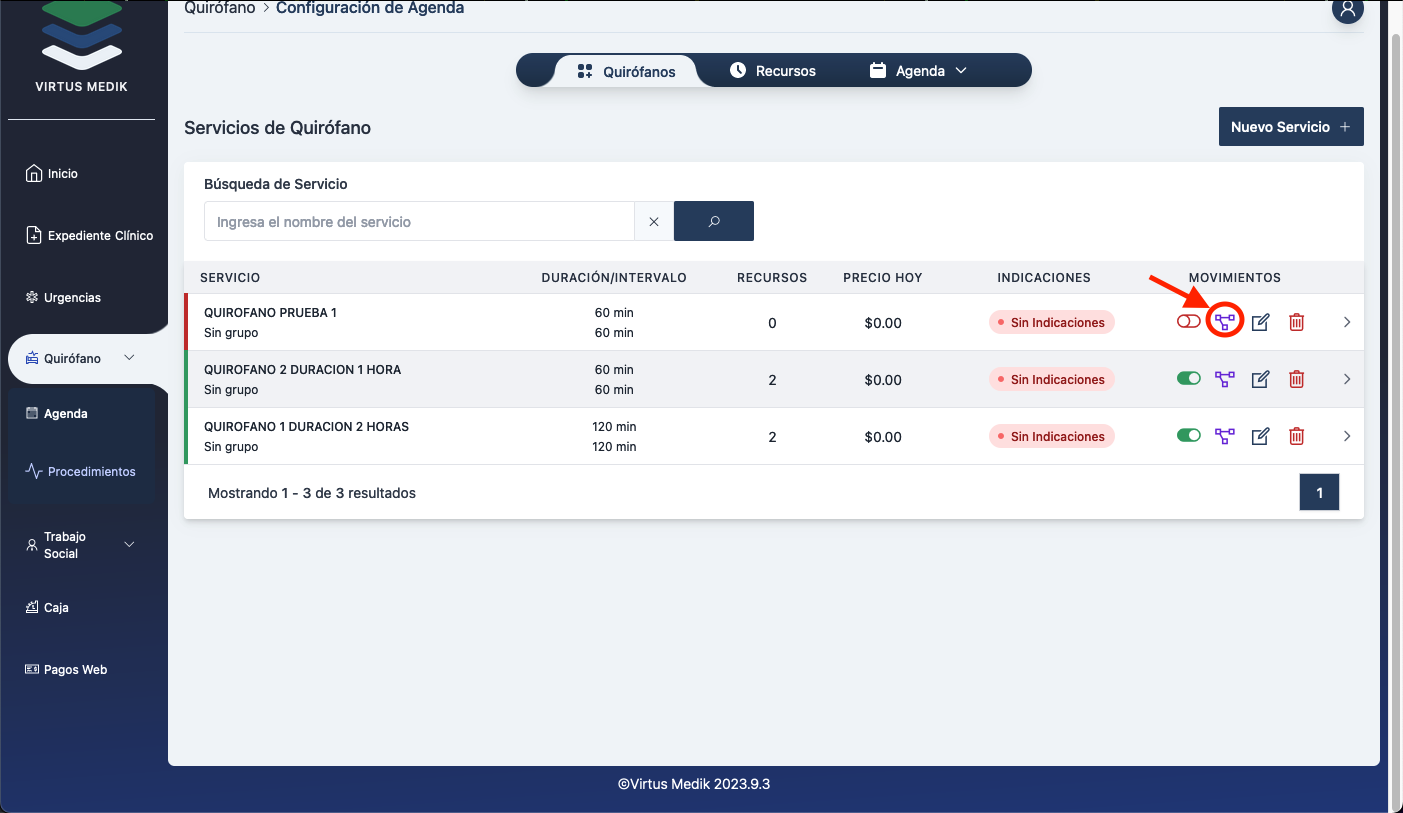
Task: Focus the service name search field
Action: (419, 222)
